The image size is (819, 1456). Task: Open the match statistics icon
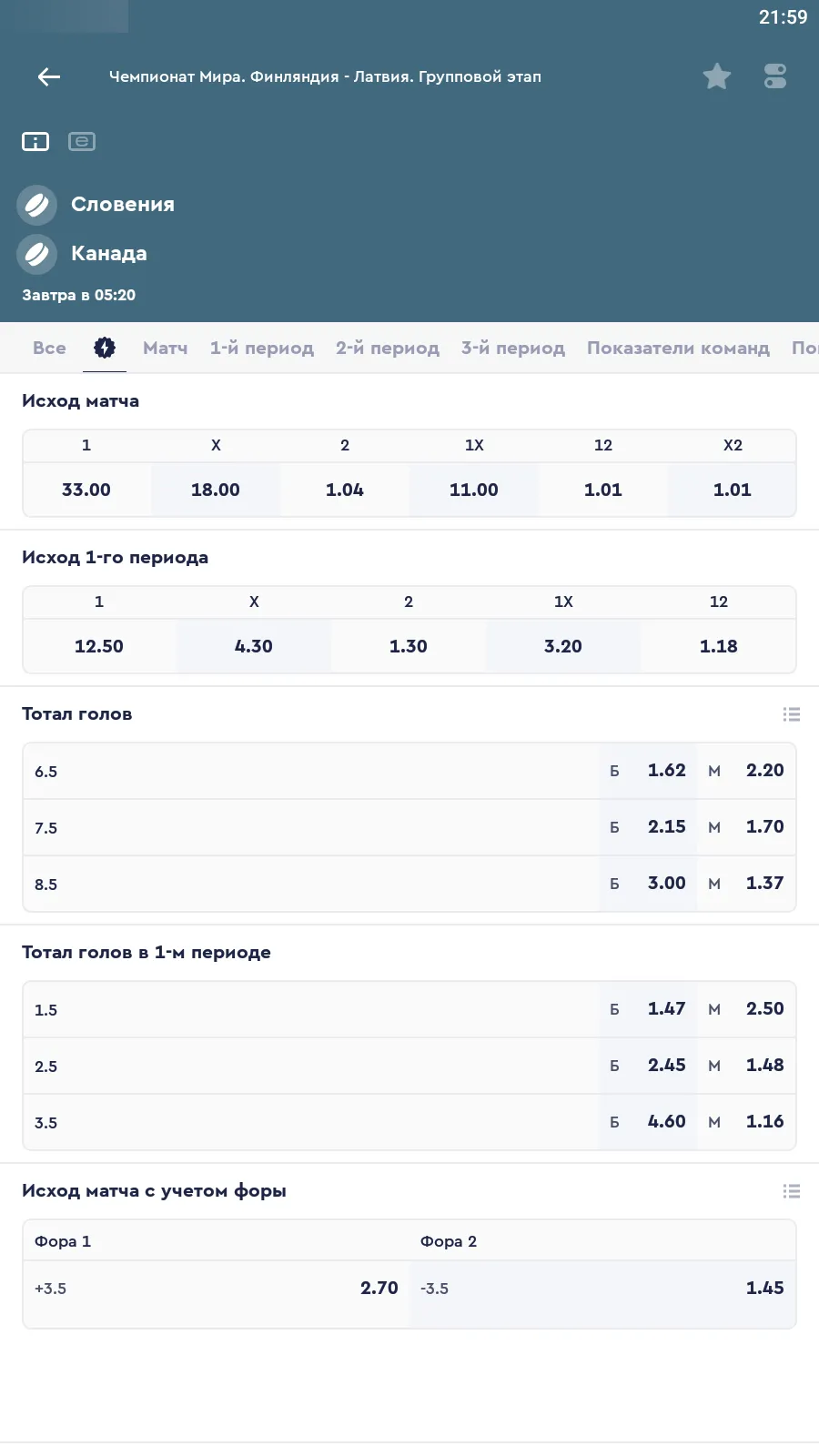point(82,142)
